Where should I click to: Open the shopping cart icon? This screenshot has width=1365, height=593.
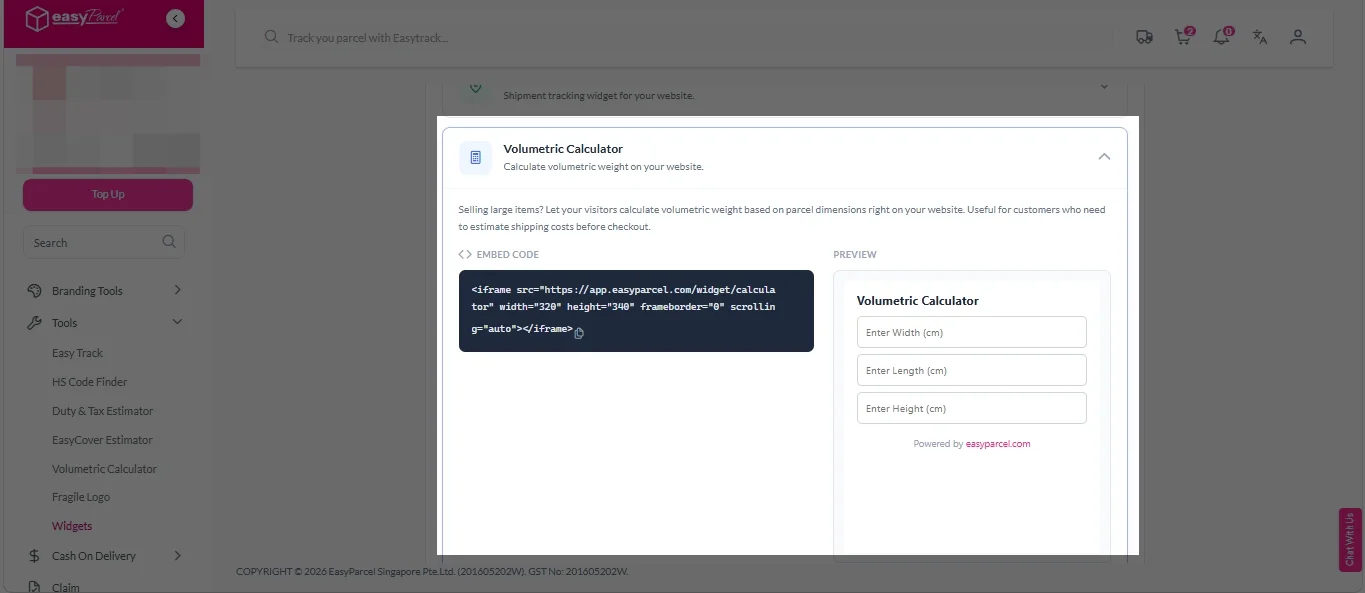pos(1183,37)
